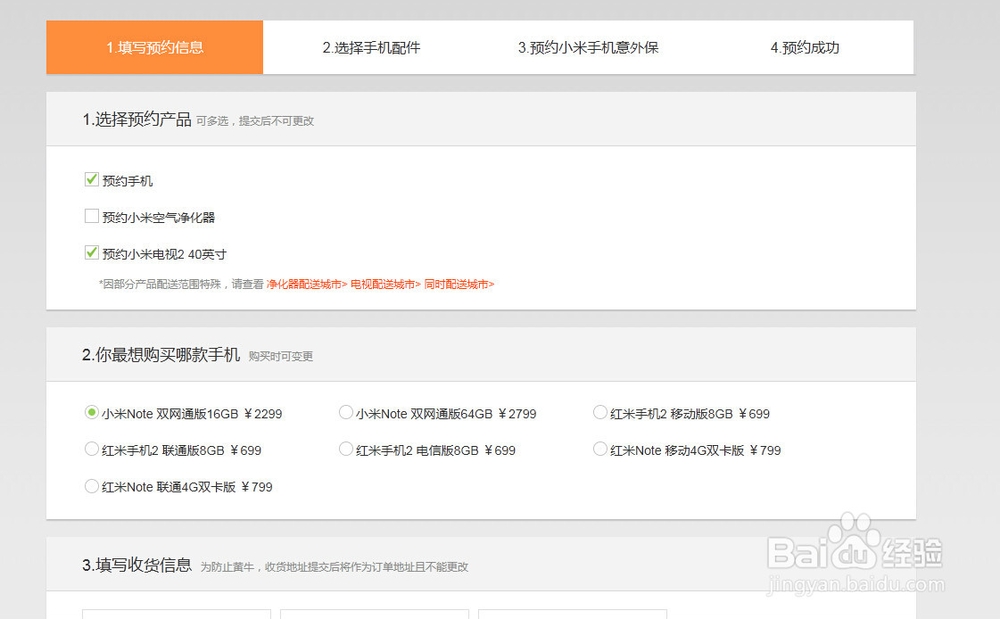Enable 预约小米空气净化器 checkbox
The image size is (1000, 619).
pyautogui.click(x=92, y=216)
